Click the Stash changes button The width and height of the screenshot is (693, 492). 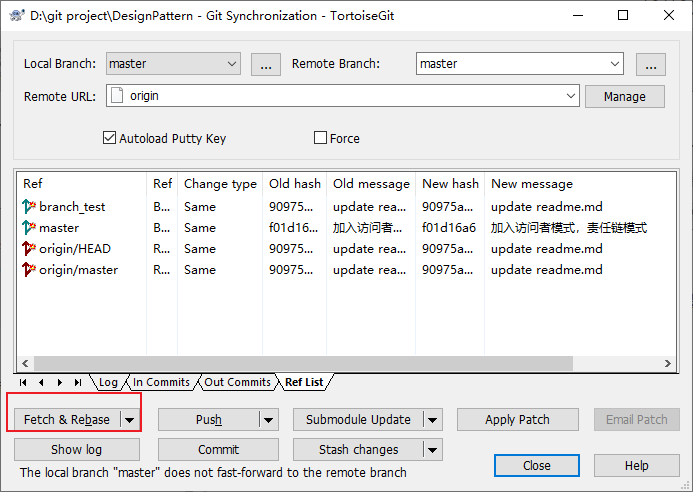[x=358, y=450]
